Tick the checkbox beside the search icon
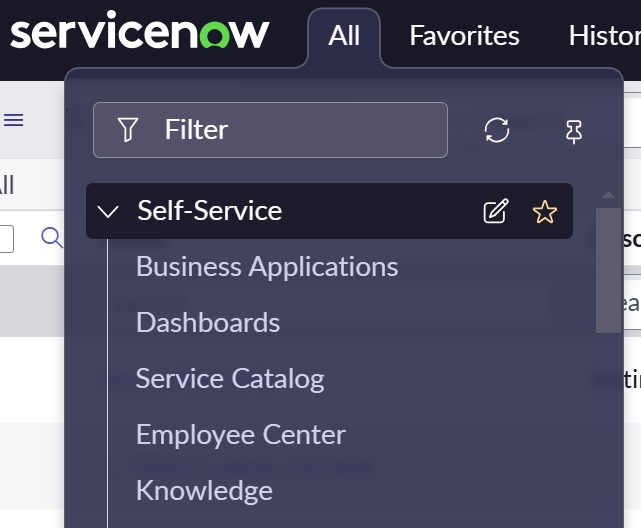641x528 pixels. click(x=5, y=238)
